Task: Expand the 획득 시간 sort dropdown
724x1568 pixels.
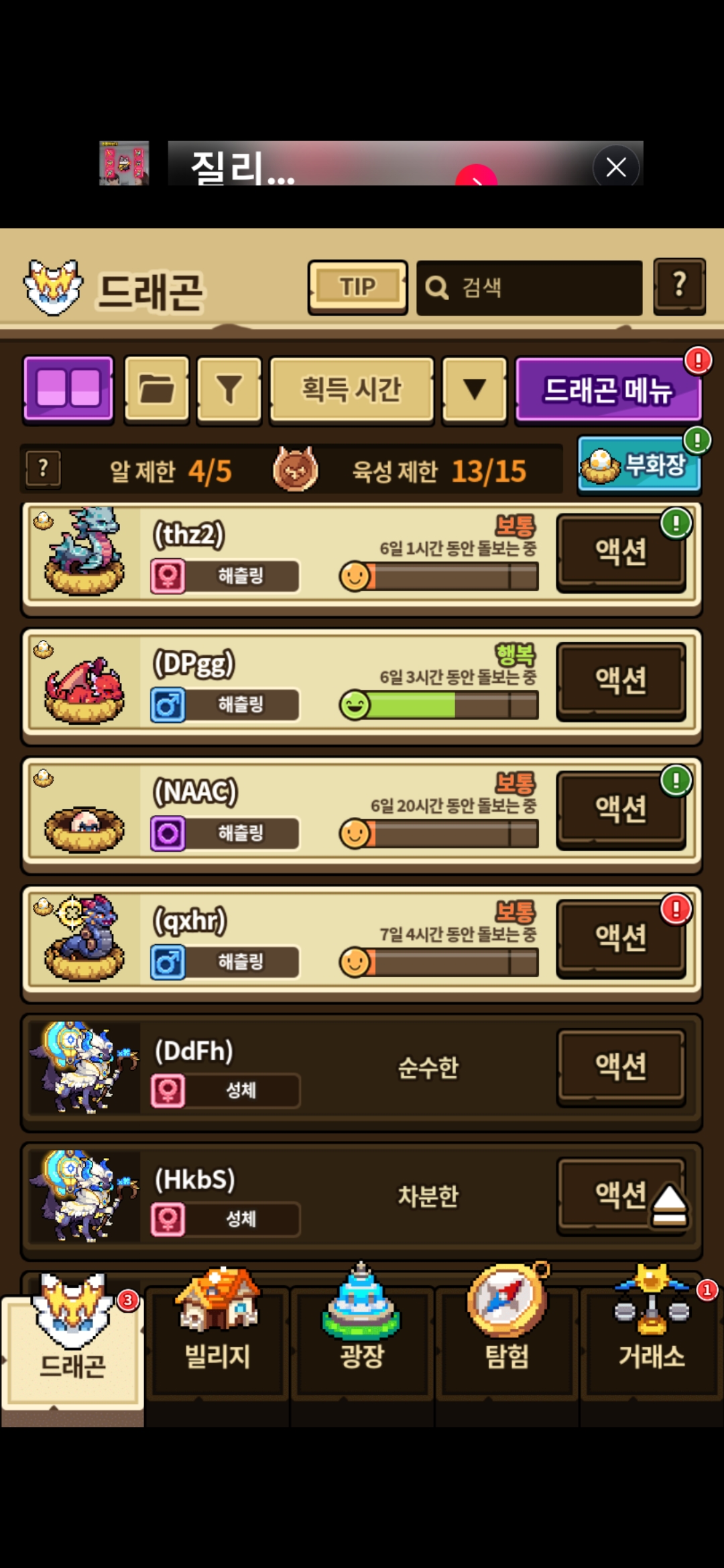Action: (352, 390)
